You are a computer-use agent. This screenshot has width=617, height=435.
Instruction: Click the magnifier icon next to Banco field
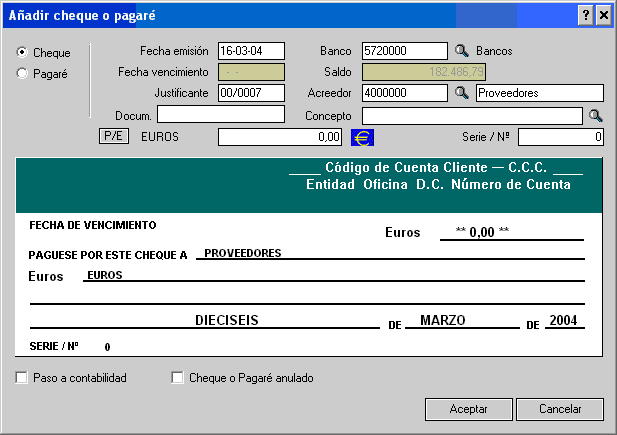pyautogui.click(x=461, y=51)
